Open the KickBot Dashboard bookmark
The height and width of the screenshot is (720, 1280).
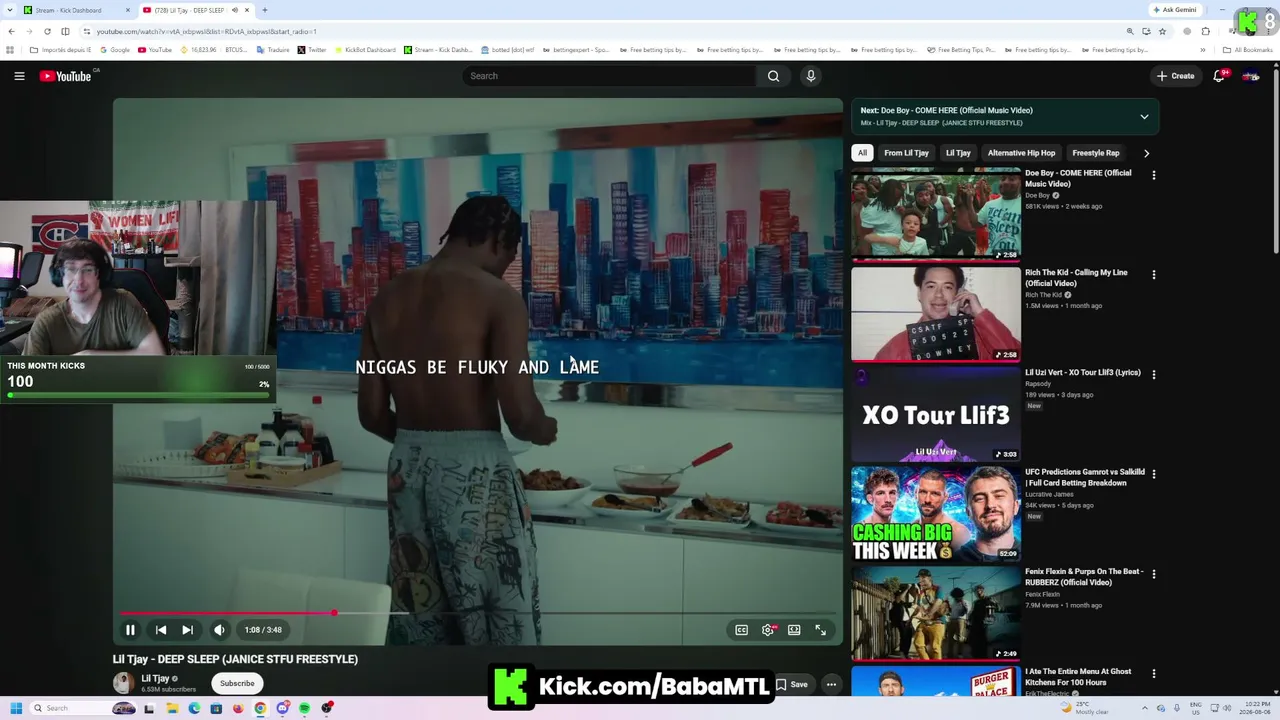click(366, 50)
